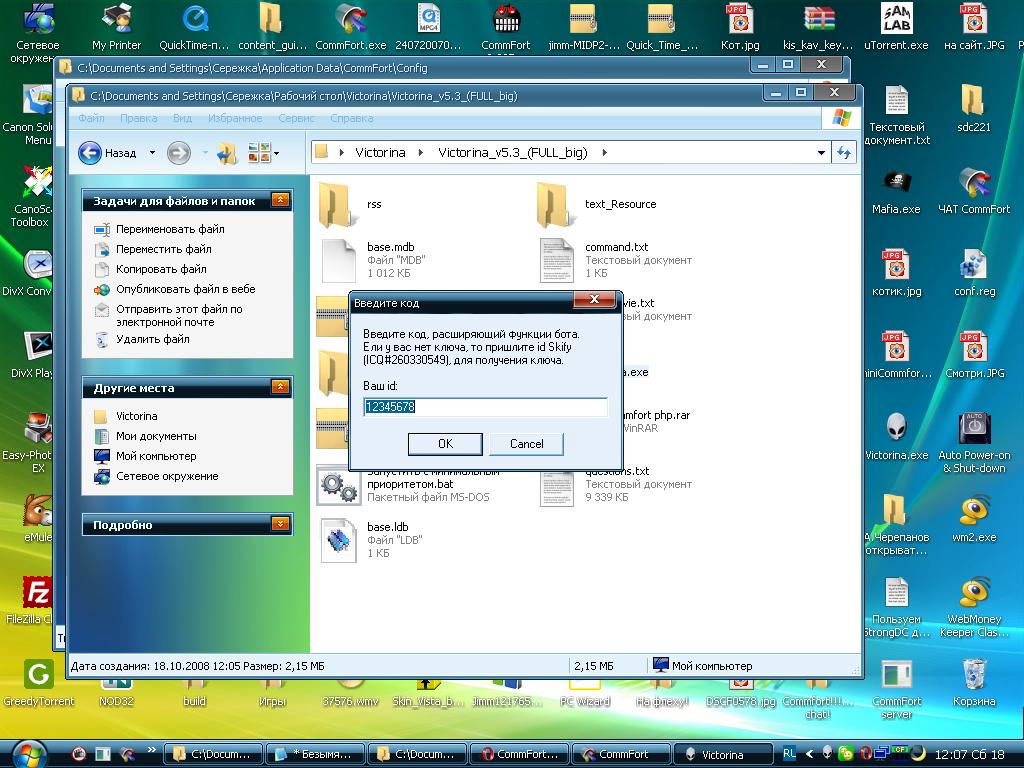Expand the 'Подробно' panel
Image resolution: width=1024 pixels, height=768 pixels.
pyautogui.click(x=280, y=524)
